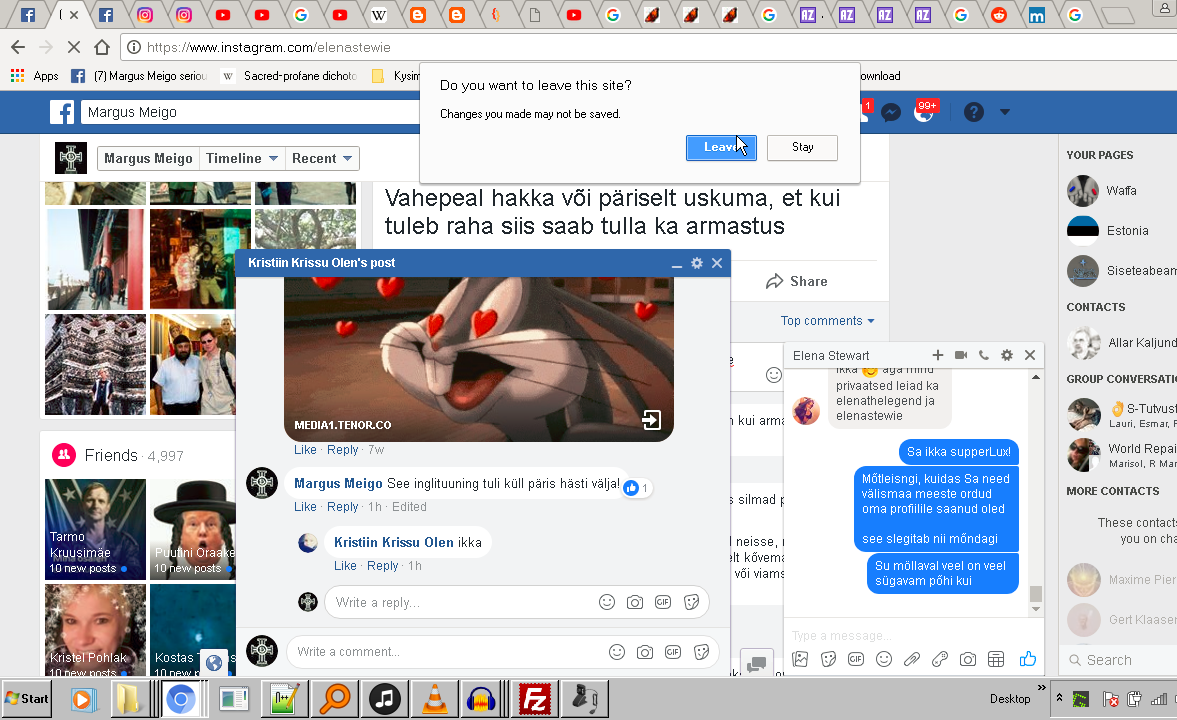Open Elena Stewart chat options gear
This screenshot has width=1177, height=720.
click(x=1007, y=355)
